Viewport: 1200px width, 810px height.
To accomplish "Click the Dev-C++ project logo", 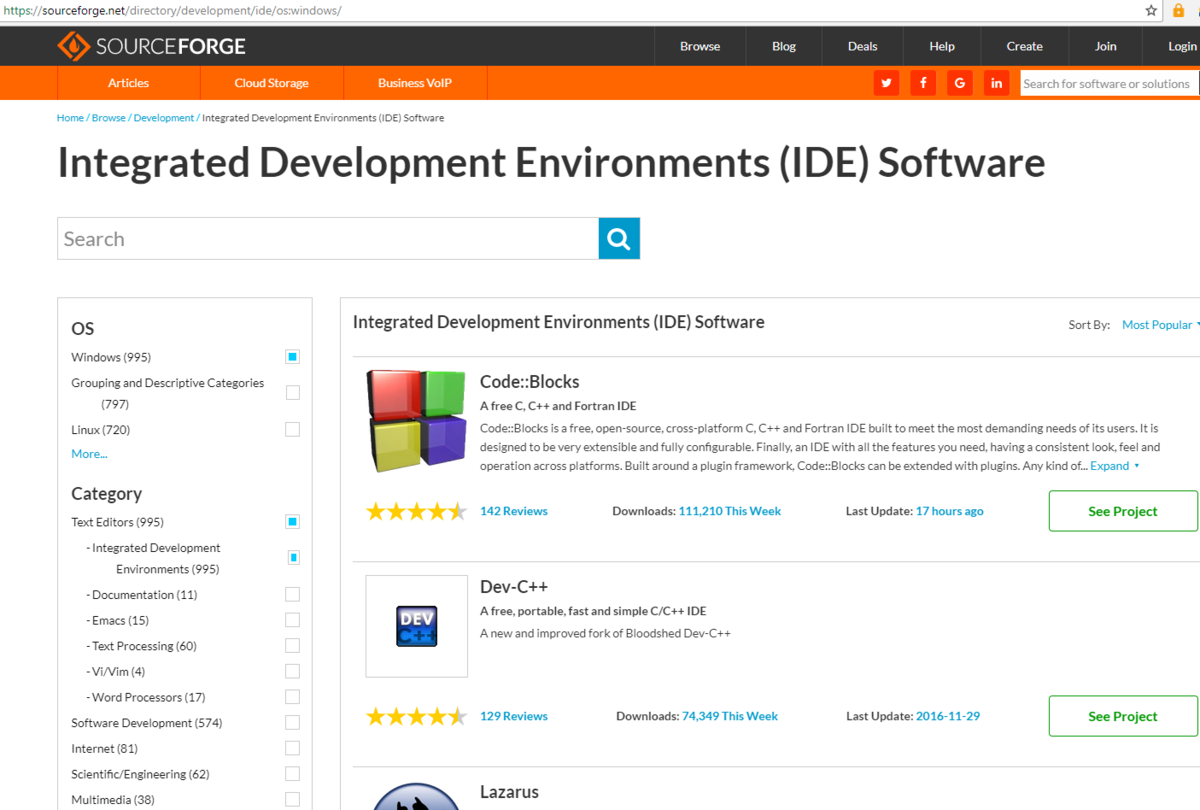I will 417,626.
